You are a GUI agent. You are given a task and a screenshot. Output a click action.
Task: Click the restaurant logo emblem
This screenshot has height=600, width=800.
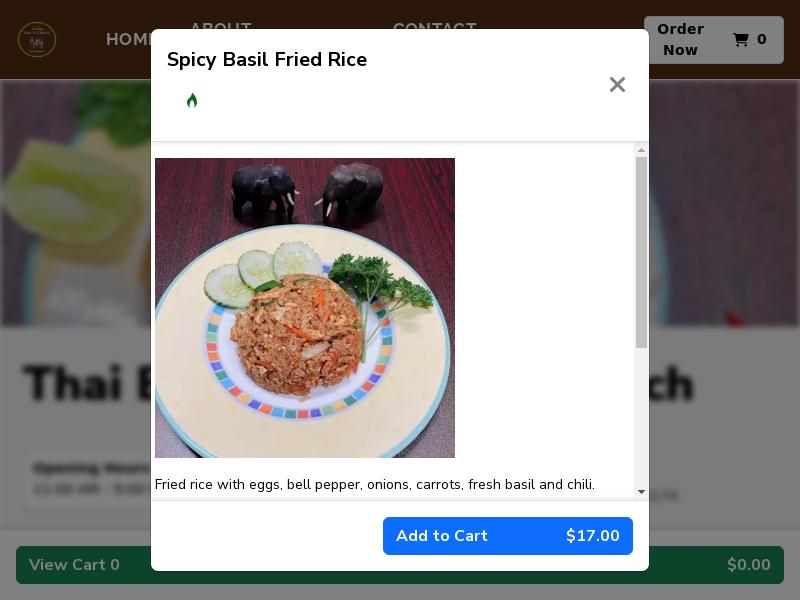click(37, 39)
